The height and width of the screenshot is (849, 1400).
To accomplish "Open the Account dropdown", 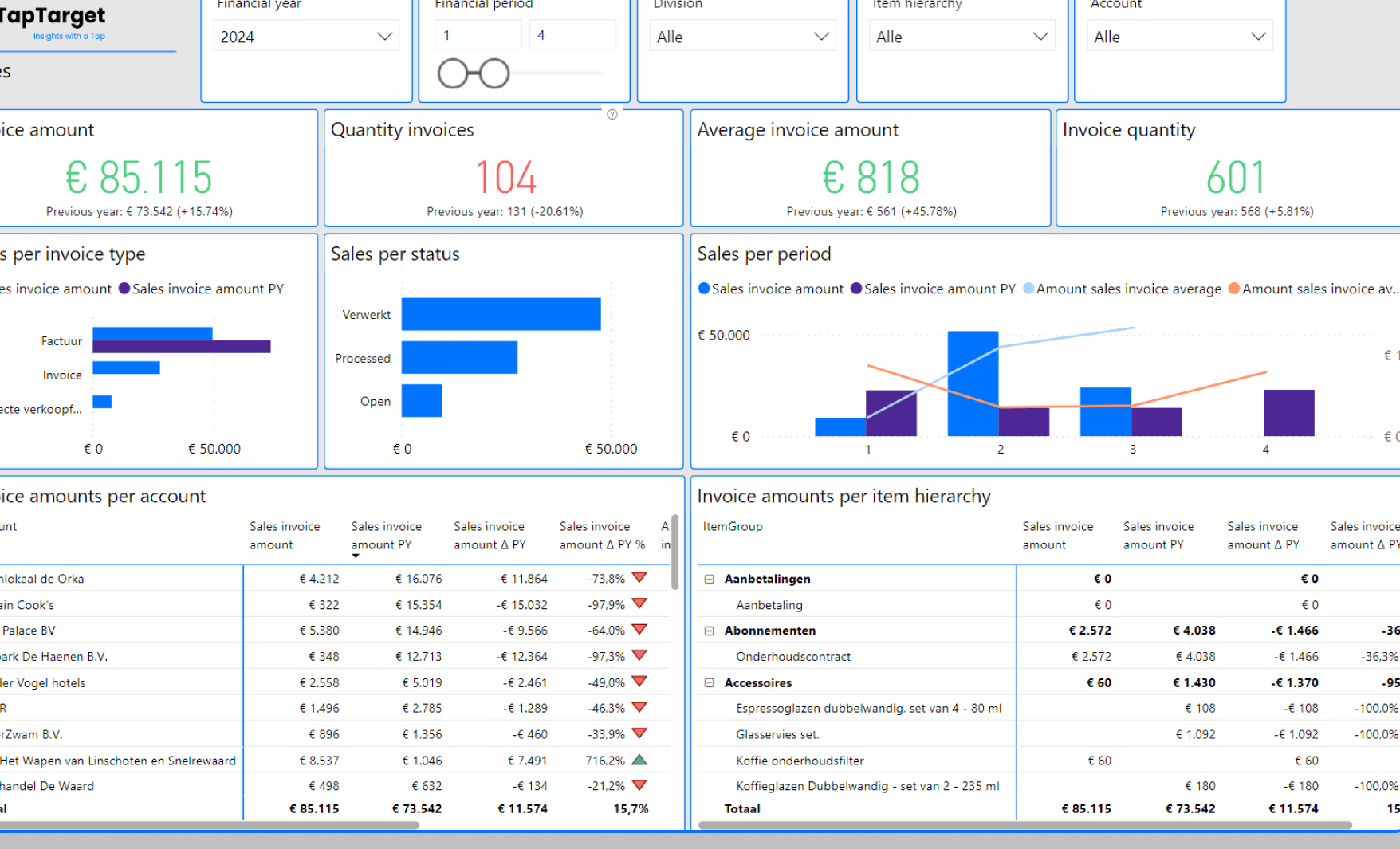I will pyautogui.click(x=1179, y=37).
